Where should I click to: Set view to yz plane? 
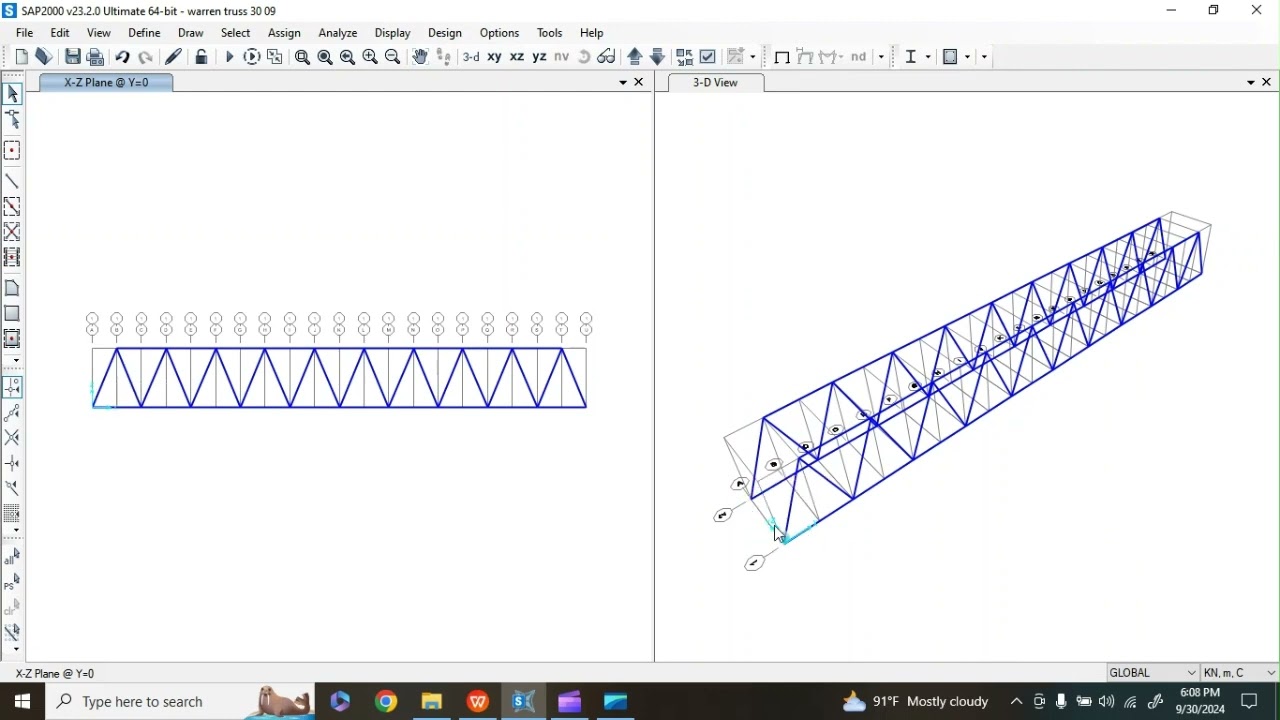pos(540,57)
